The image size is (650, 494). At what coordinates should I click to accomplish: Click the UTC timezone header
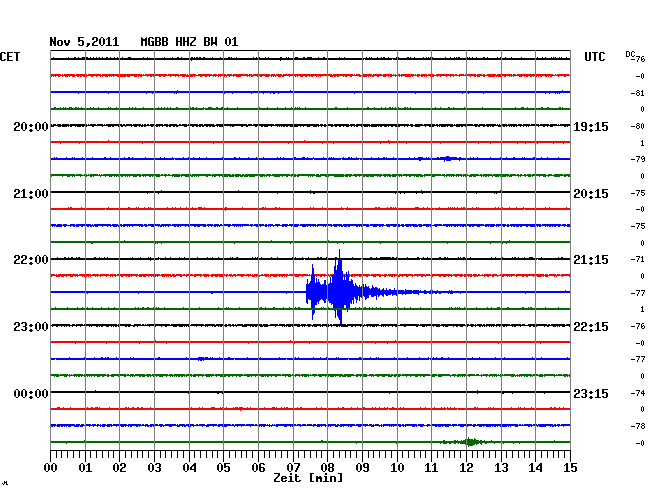coord(594,57)
